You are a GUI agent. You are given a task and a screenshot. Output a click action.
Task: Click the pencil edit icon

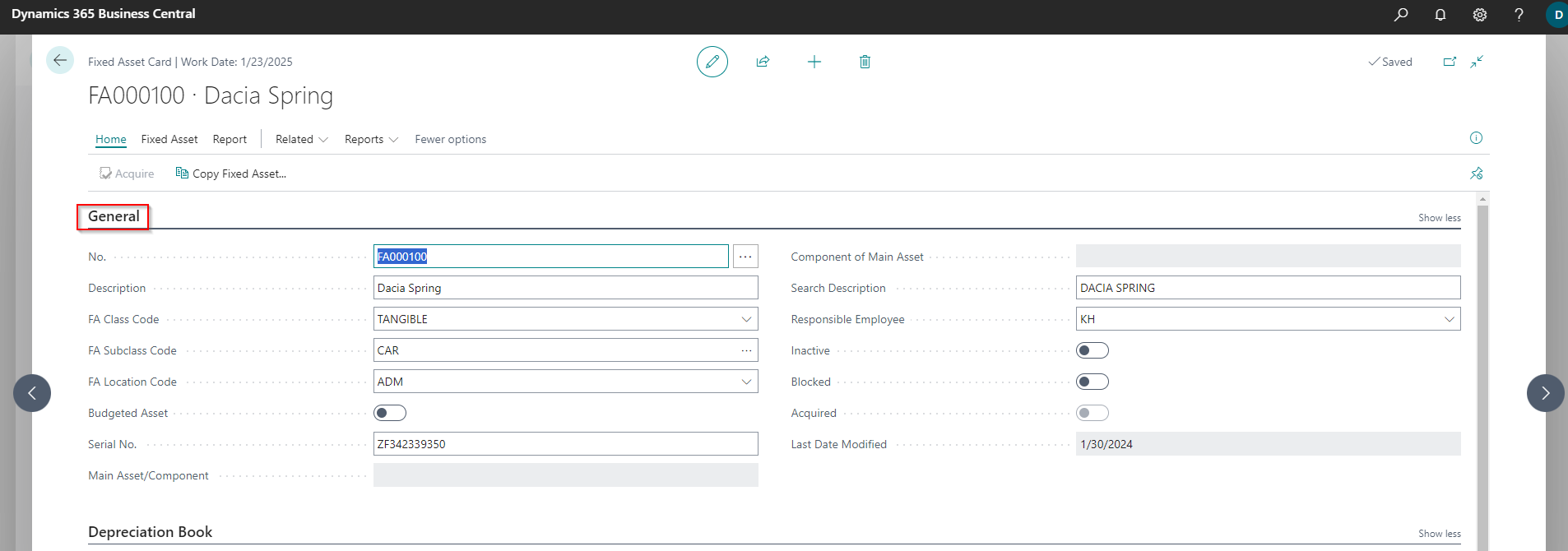pyautogui.click(x=712, y=62)
